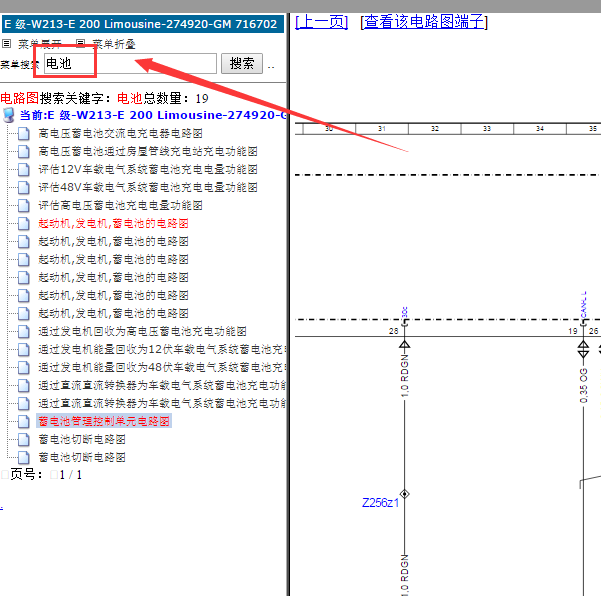Click the 菜单展开 label text

point(40,44)
